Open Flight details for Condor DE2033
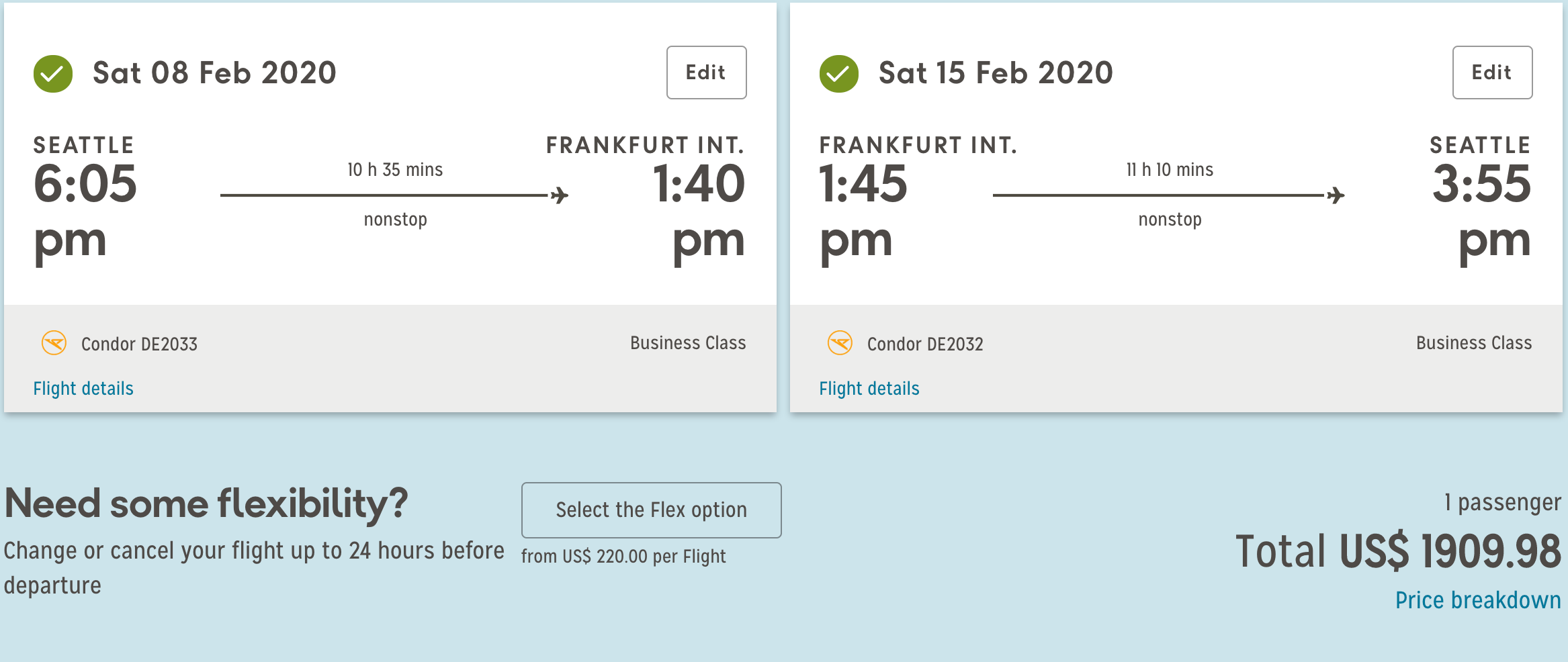1568x662 pixels. coord(83,389)
